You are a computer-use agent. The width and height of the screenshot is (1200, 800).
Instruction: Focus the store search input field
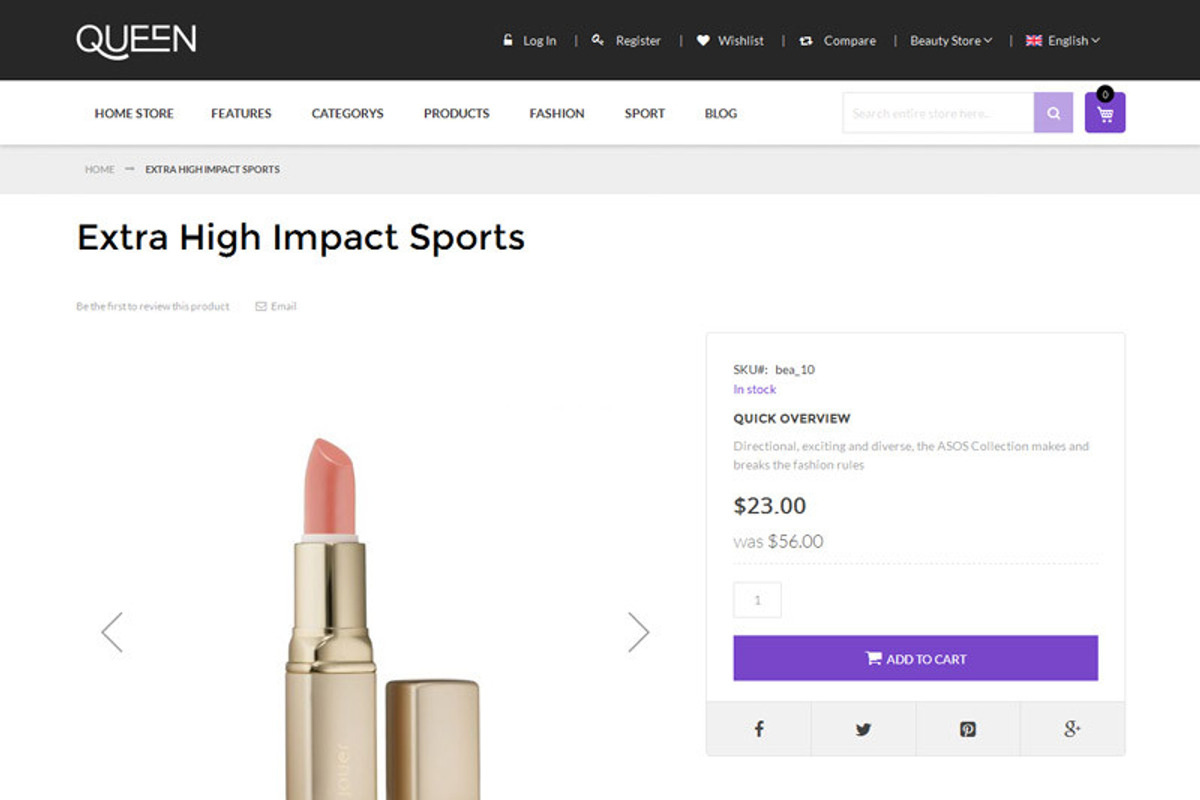pyautogui.click(x=937, y=113)
